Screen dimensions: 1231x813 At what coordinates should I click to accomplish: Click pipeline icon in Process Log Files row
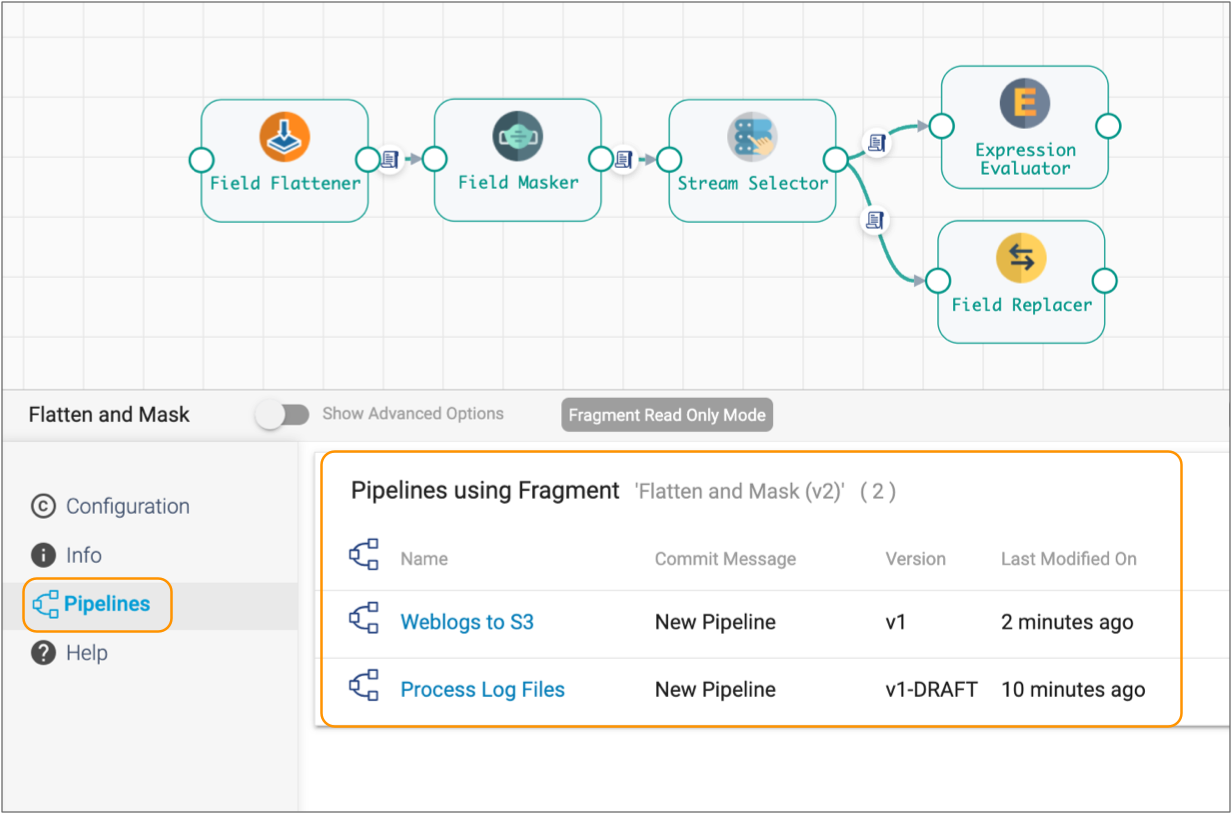point(364,687)
